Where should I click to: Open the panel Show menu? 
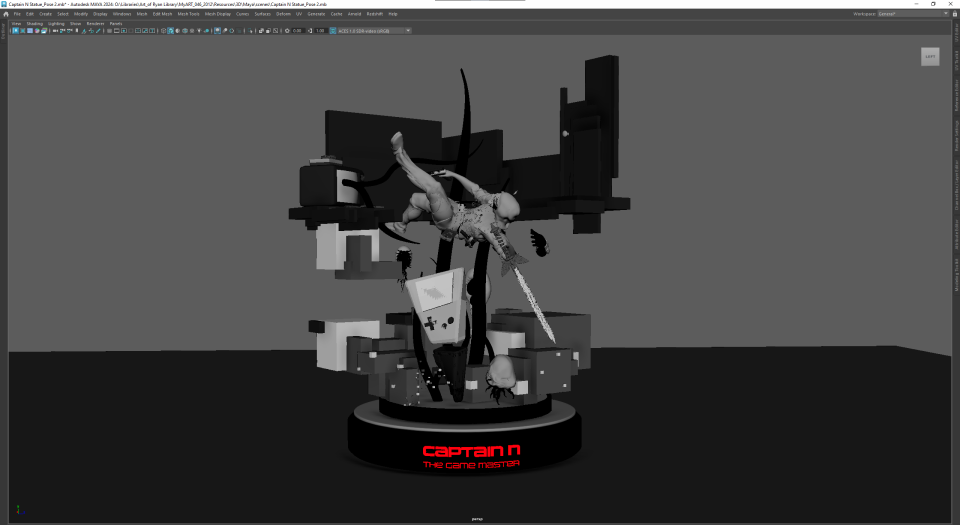(x=75, y=23)
